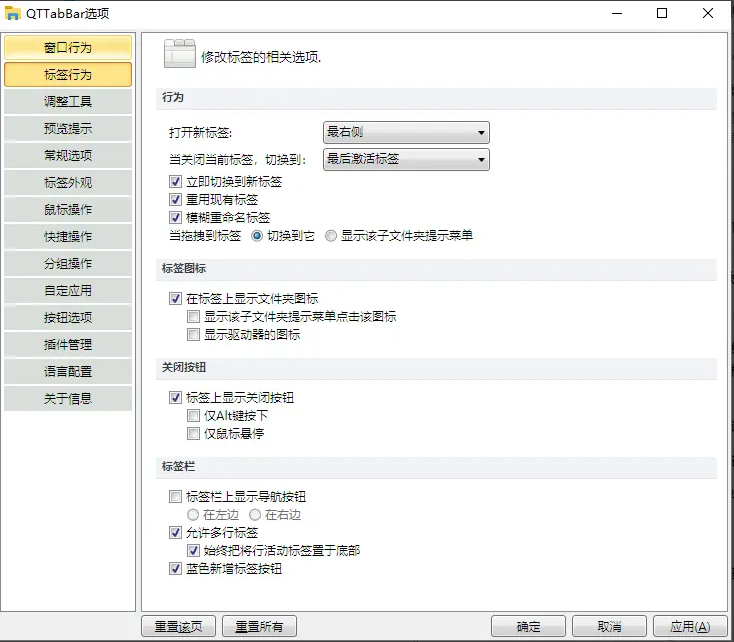Toggle 模糊重命名标签 checkbox
734x642 pixels.
click(176, 217)
